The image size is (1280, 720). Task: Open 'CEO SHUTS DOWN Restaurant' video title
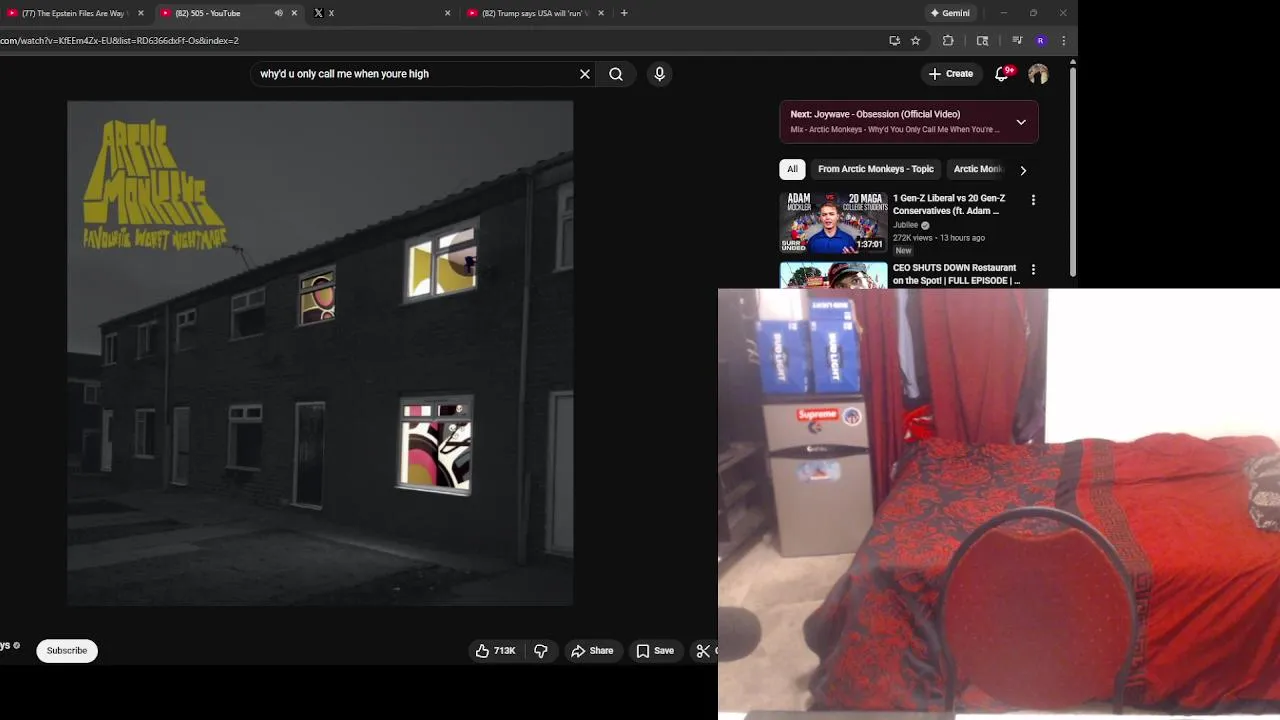(956, 274)
